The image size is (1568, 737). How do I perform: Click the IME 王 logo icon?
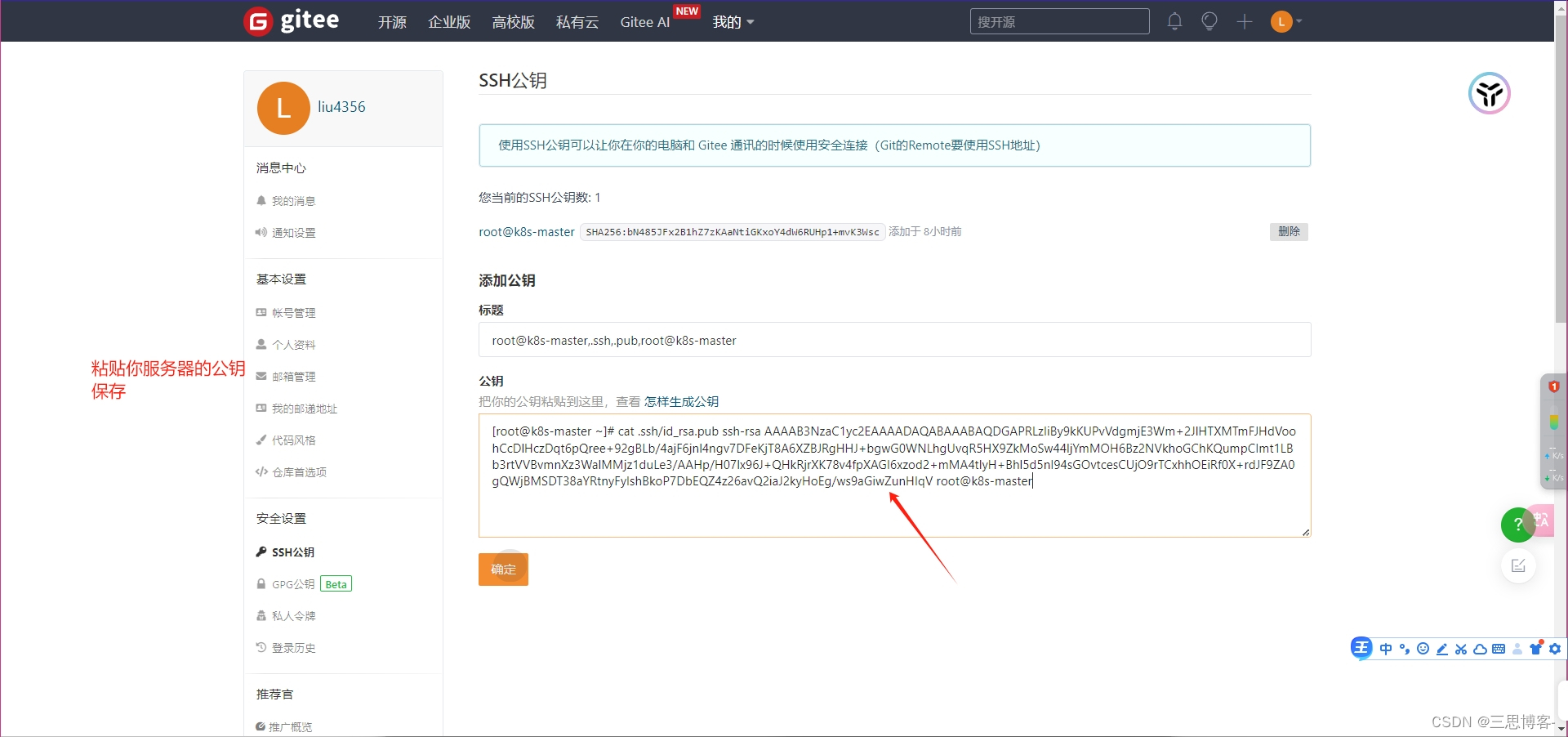[x=1361, y=649]
